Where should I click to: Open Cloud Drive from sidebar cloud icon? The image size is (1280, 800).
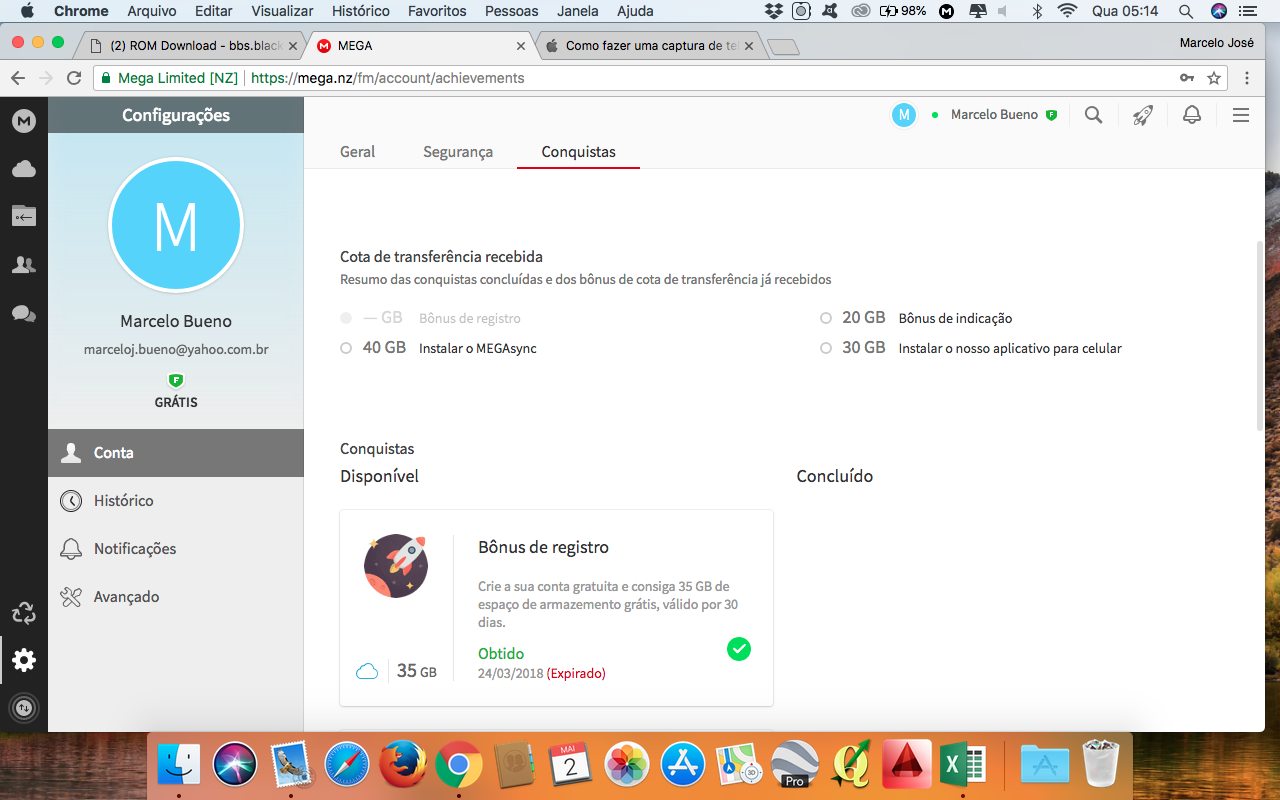24,169
